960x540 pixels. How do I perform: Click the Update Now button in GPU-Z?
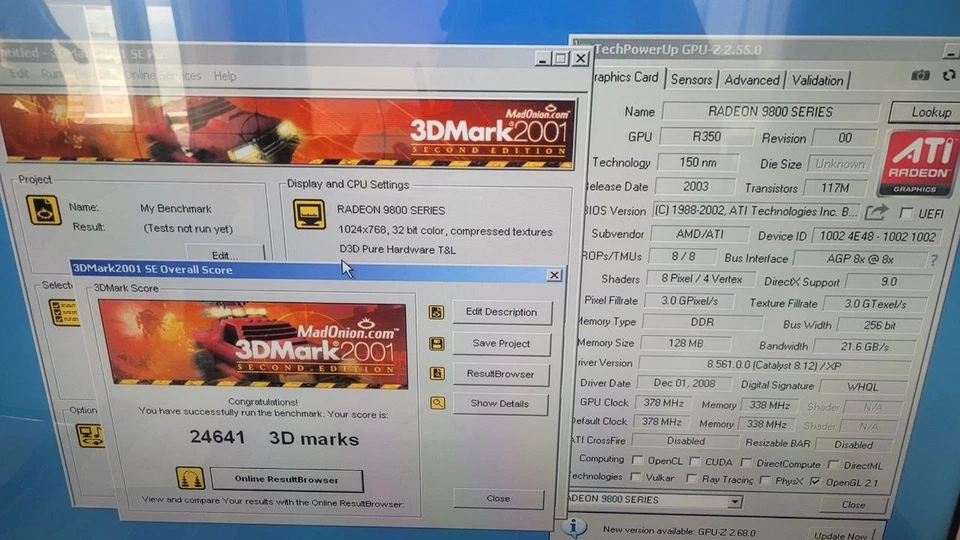[x=841, y=534]
